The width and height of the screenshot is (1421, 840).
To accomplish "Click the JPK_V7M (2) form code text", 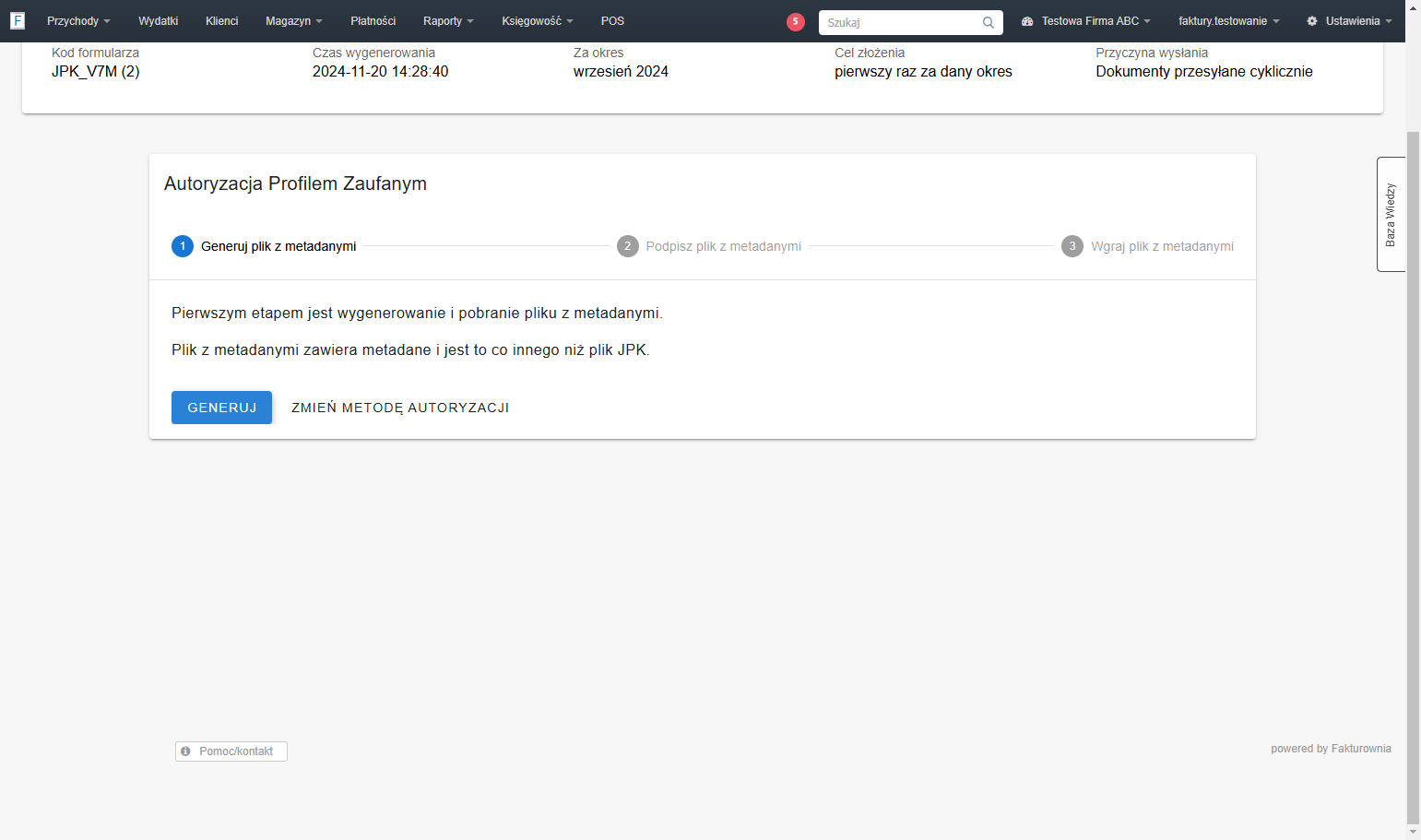I will pos(96,72).
